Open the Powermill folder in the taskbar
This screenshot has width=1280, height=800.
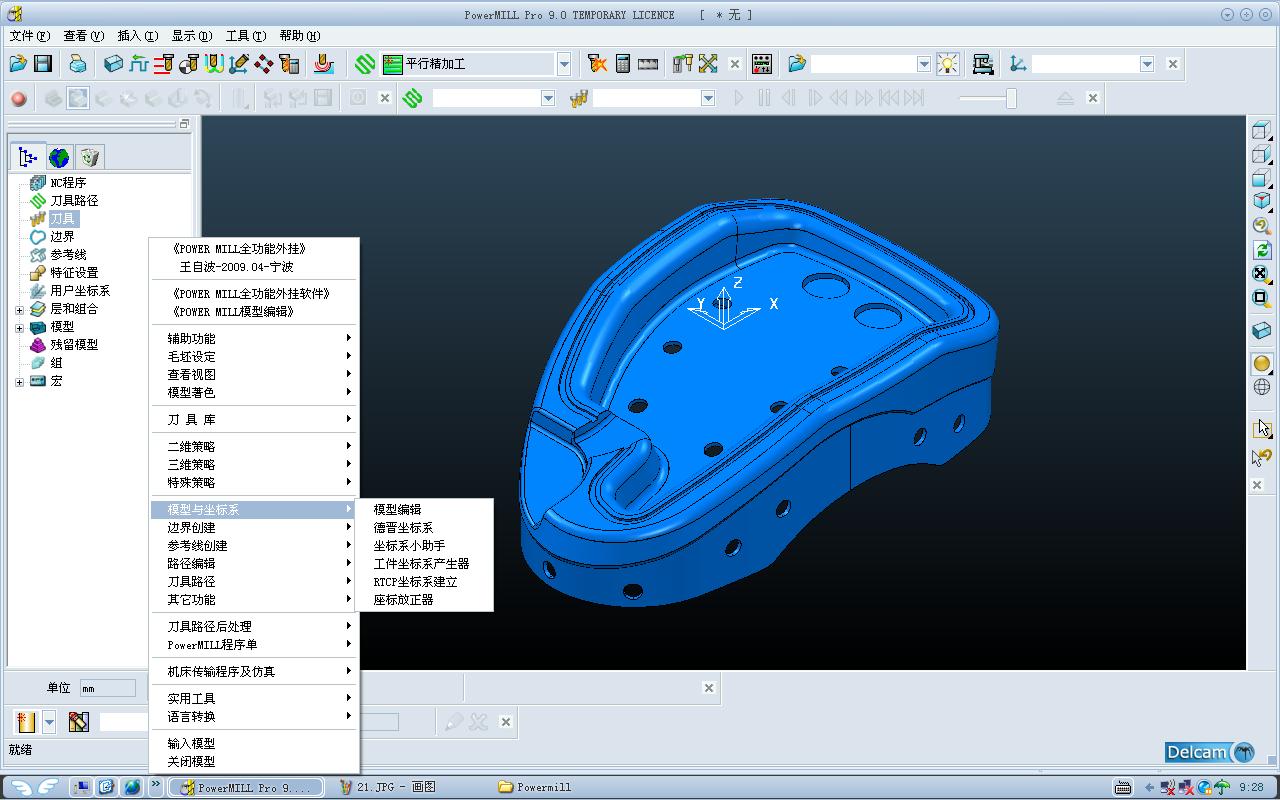536,787
